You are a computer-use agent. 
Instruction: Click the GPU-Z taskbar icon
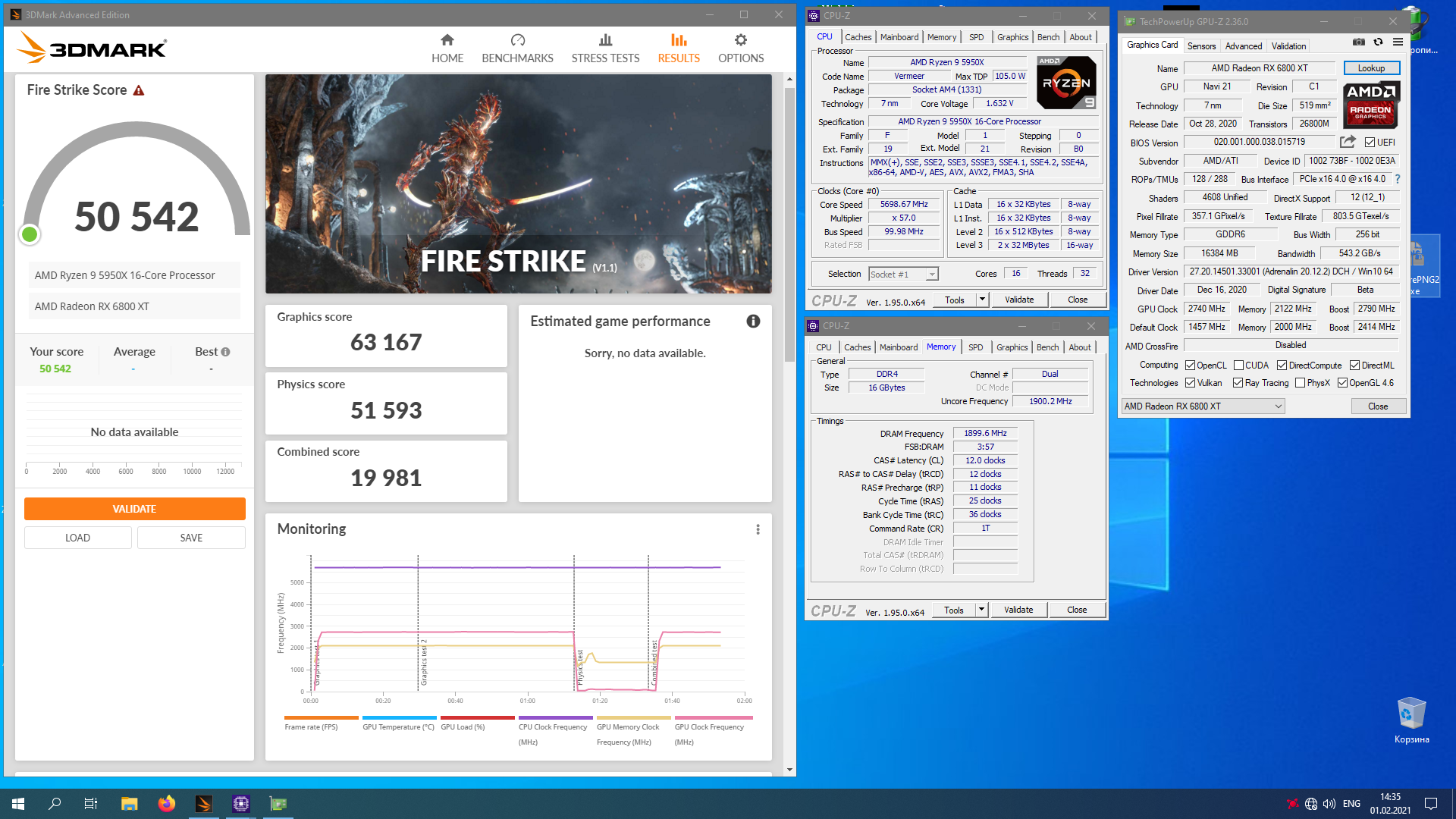point(278,804)
